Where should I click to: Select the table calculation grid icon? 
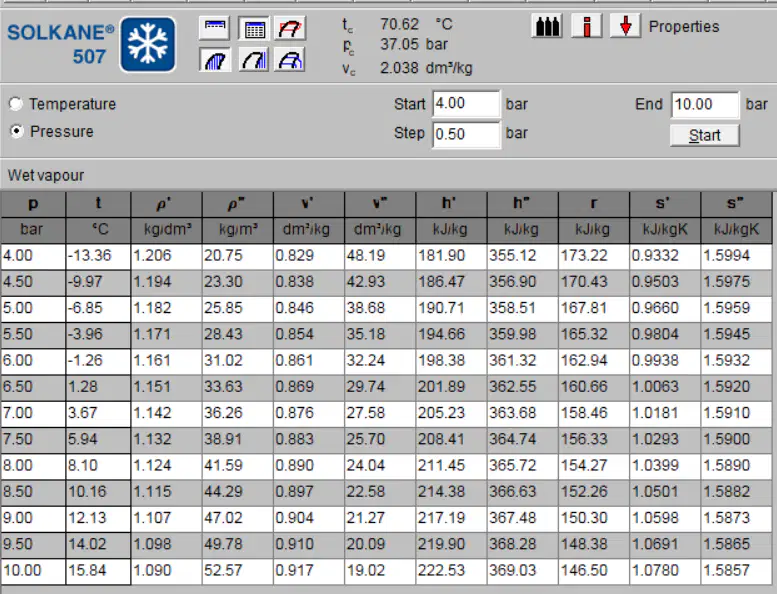pyautogui.click(x=254, y=29)
